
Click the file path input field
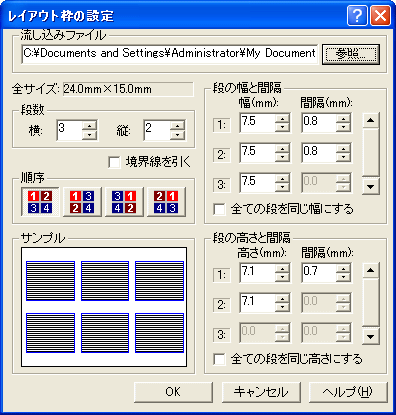point(170,54)
